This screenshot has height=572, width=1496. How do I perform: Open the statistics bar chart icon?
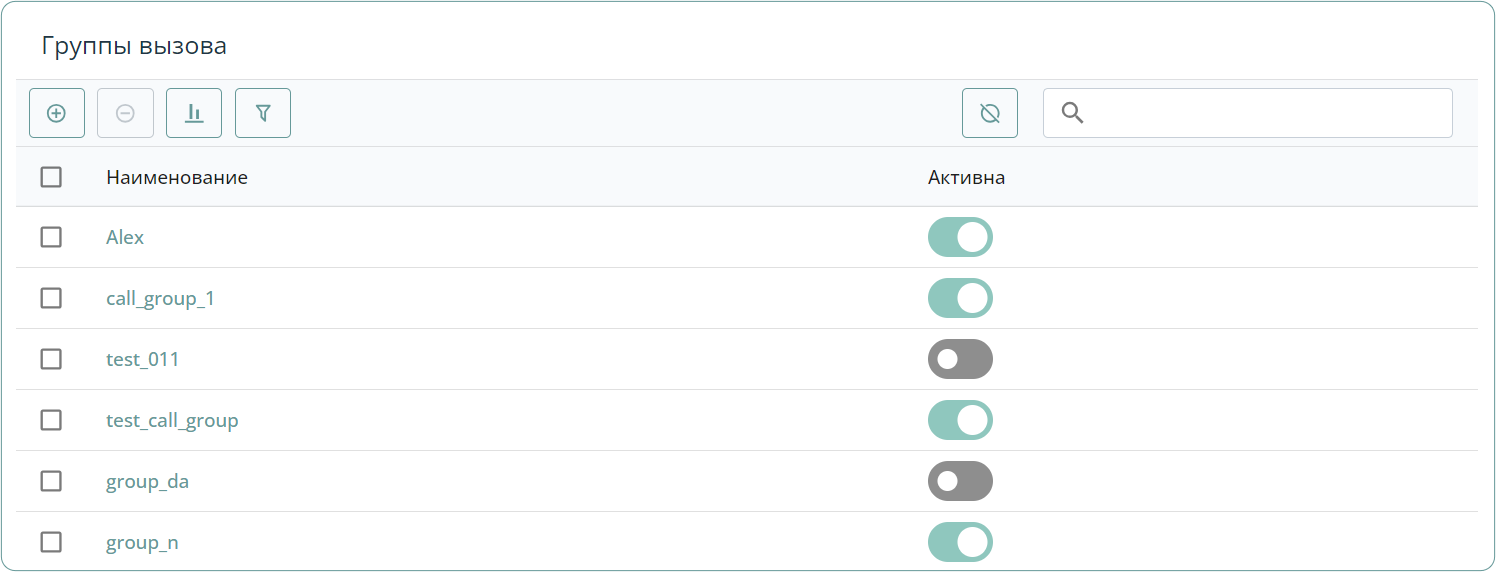coord(194,113)
